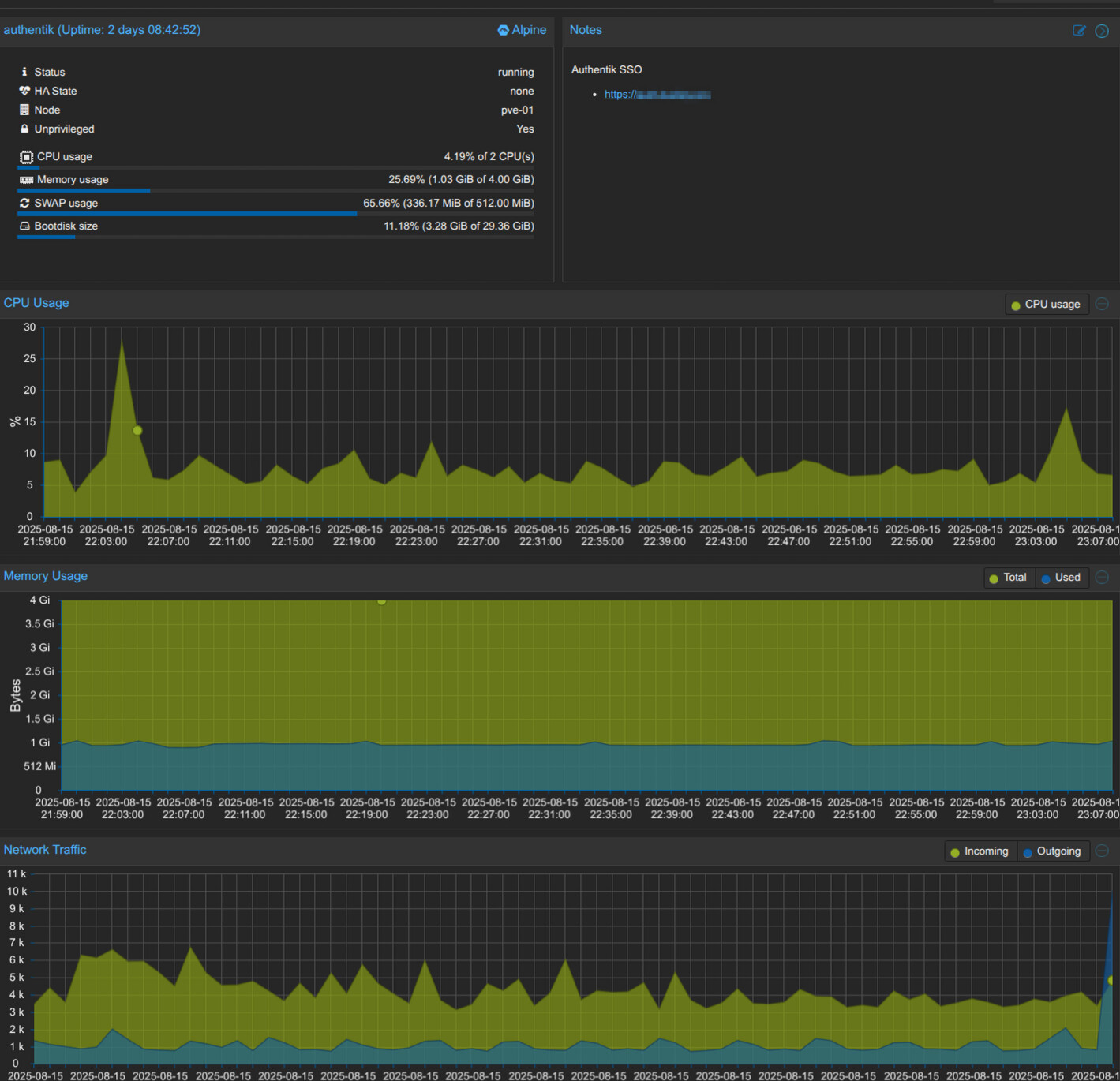The height and width of the screenshot is (1081, 1120).
Task: Click the HA State heartbeat icon
Action: 24,91
